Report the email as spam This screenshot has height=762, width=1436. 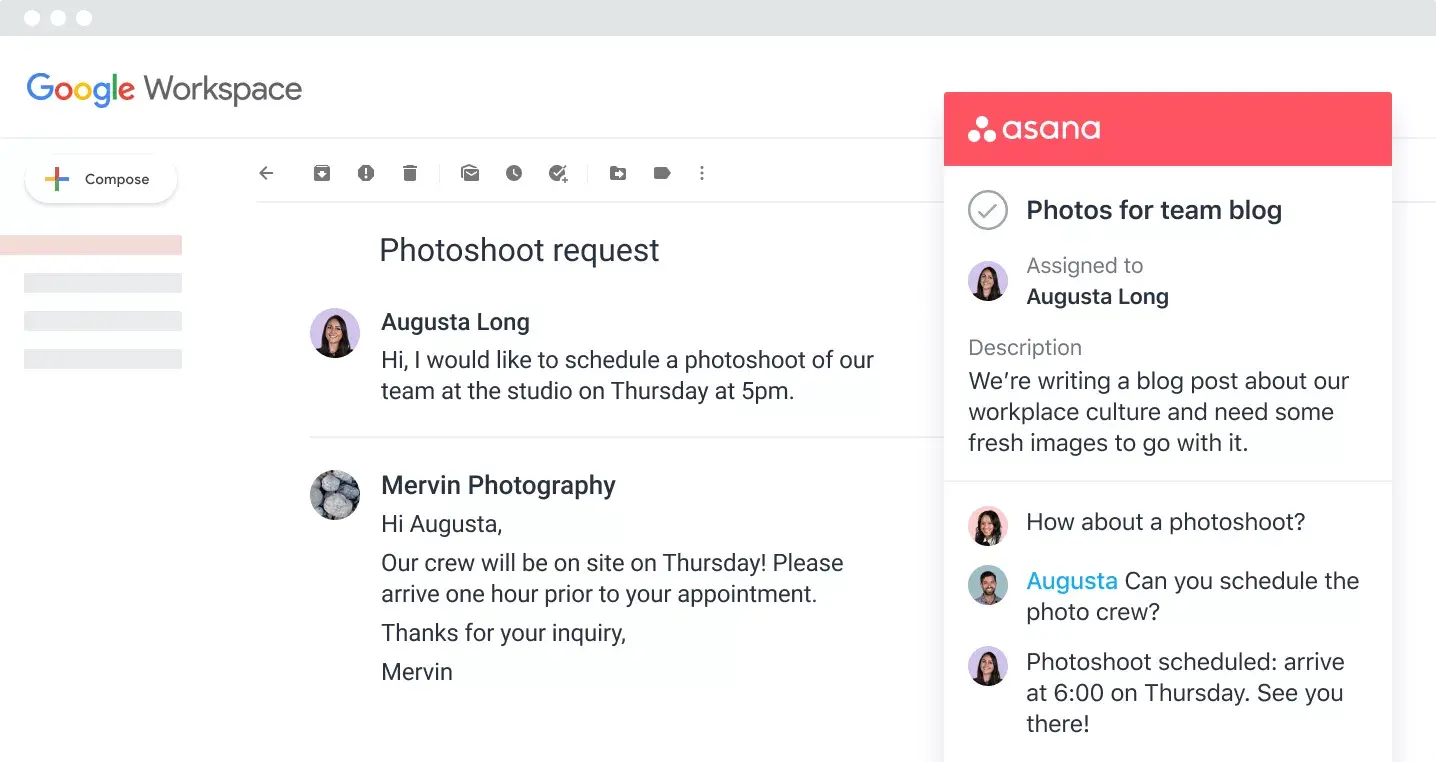(366, 173)
